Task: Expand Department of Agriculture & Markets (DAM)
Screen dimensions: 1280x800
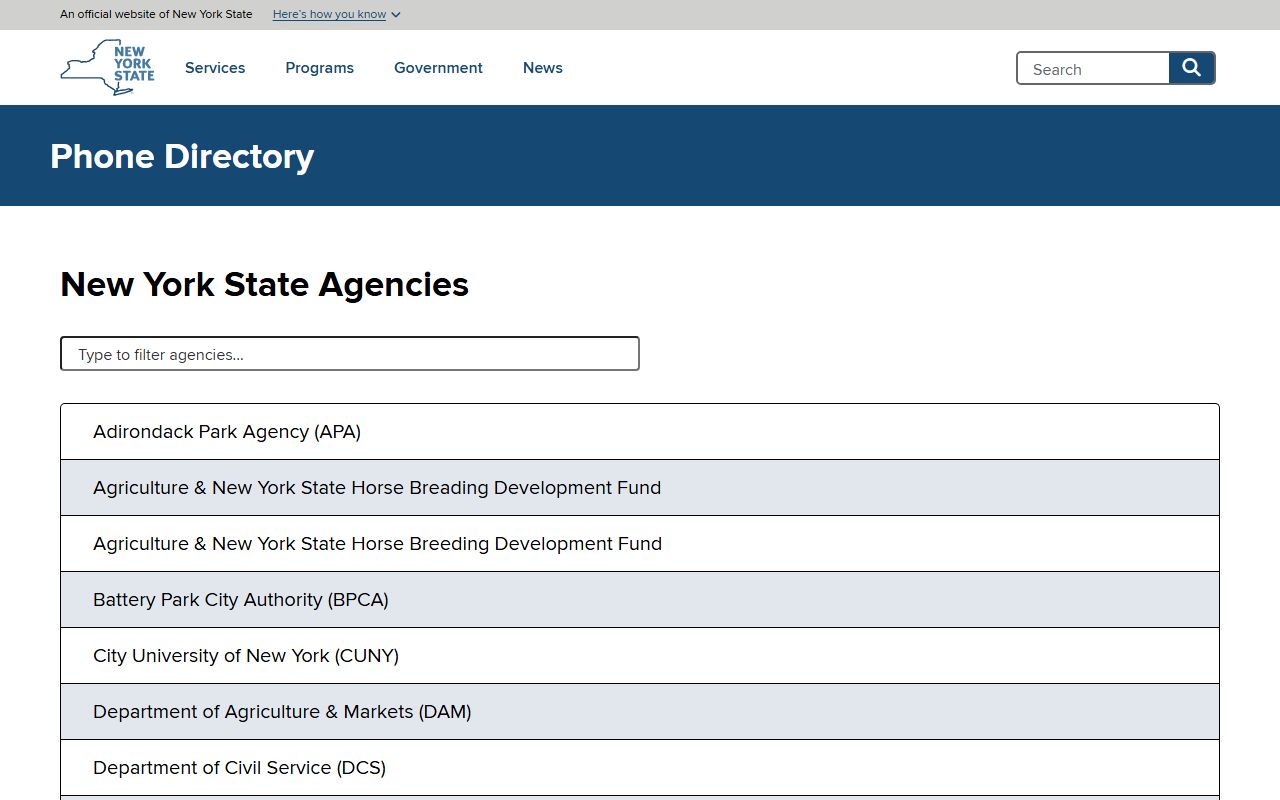Action: (x=640, y=712)
